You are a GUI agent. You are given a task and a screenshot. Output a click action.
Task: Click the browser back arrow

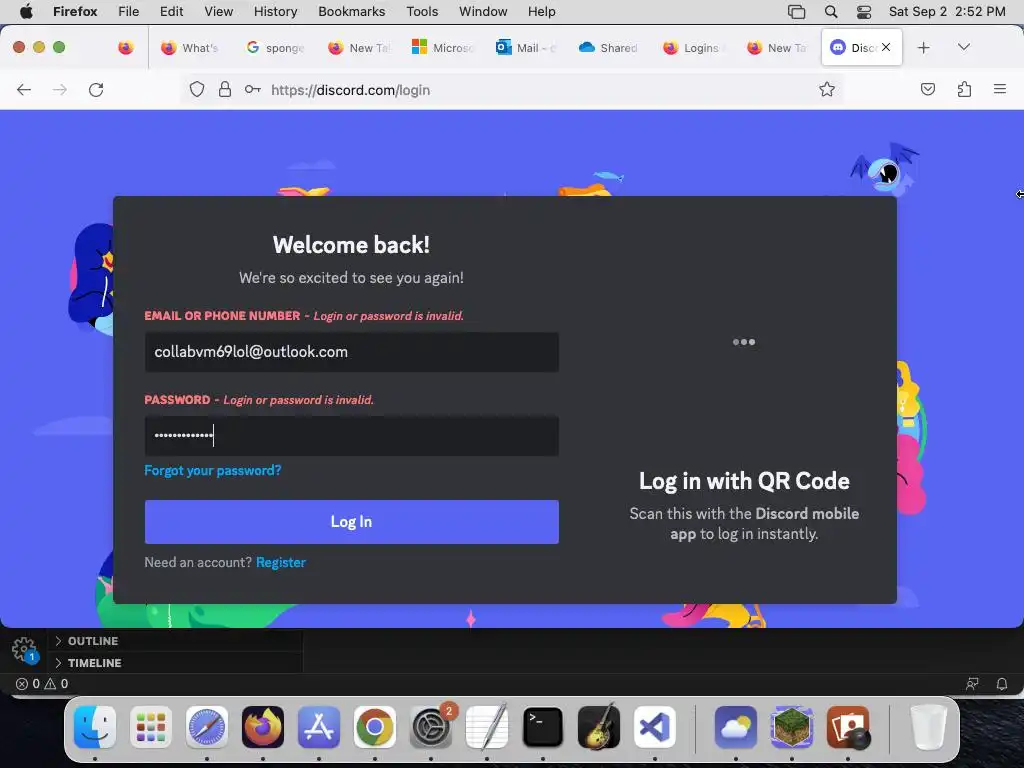24,89
